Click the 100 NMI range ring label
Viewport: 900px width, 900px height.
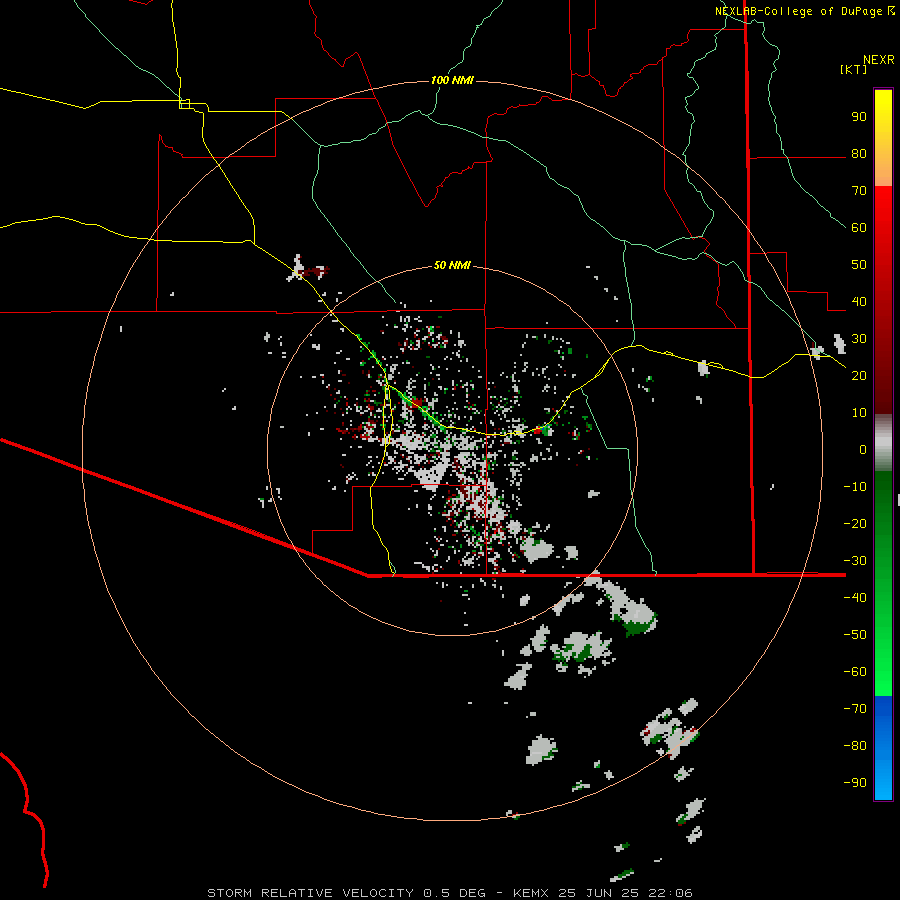(452, 80)
